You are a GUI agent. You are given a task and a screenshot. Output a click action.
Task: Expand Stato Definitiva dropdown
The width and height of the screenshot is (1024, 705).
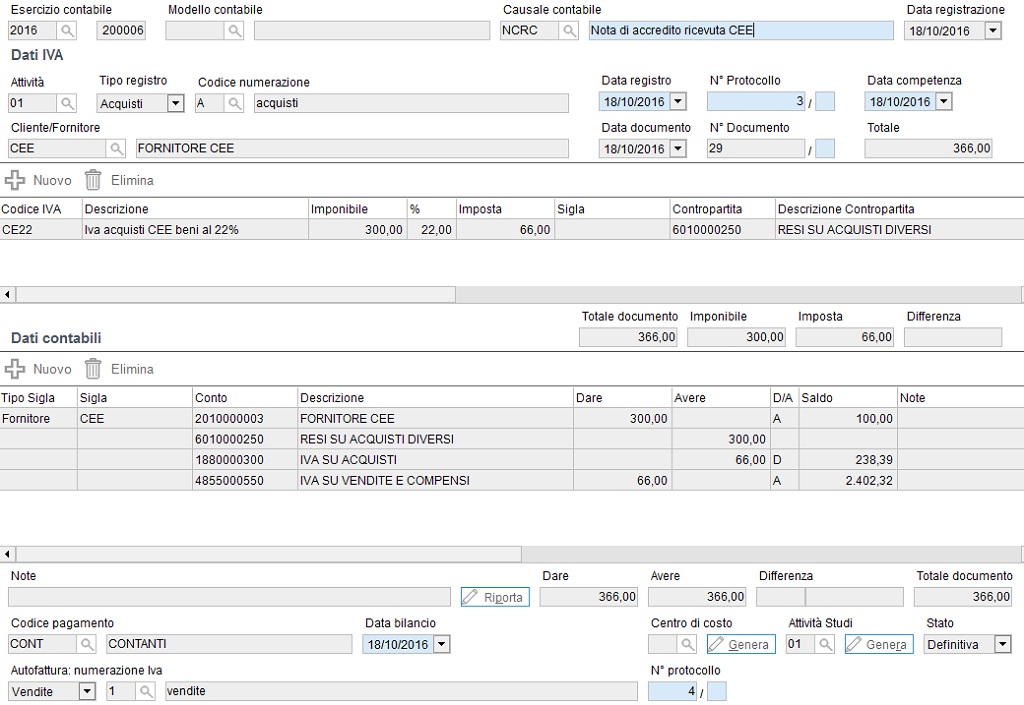1002,644
